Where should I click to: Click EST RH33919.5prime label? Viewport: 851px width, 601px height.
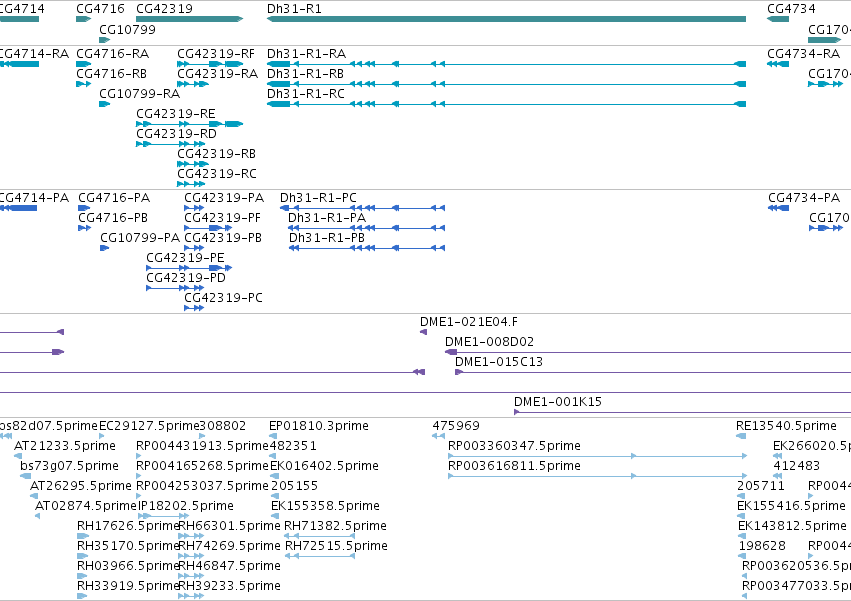pyautogui.click(x=128, y=587)
